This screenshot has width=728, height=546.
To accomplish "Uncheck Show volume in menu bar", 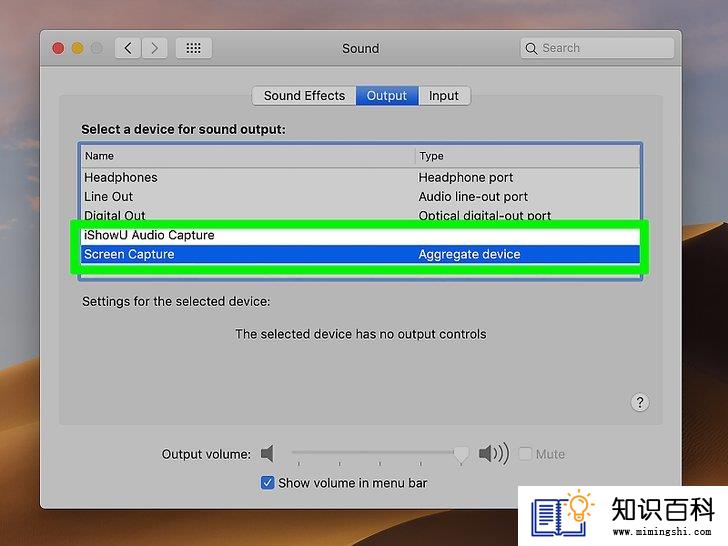I will pos(267,483).
